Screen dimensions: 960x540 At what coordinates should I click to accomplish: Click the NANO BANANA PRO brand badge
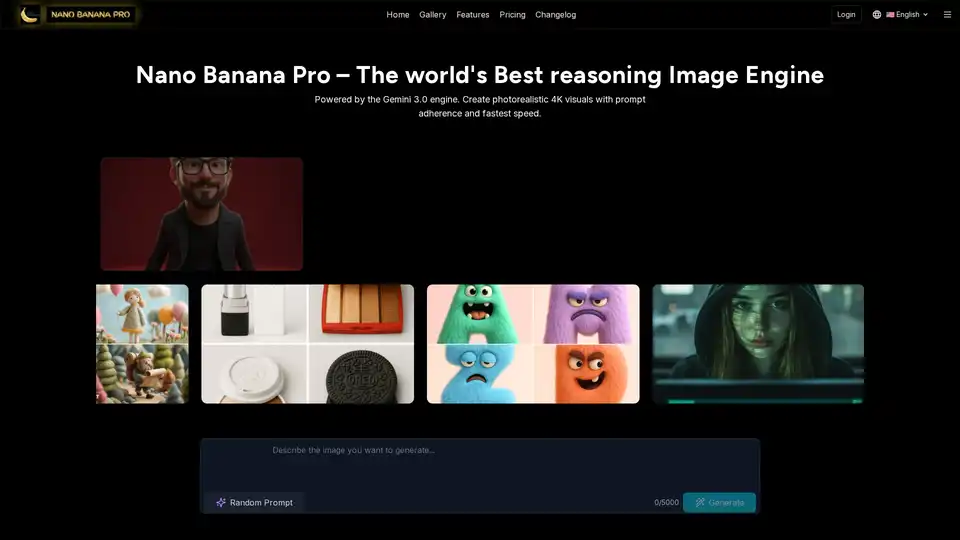point(91,15)
